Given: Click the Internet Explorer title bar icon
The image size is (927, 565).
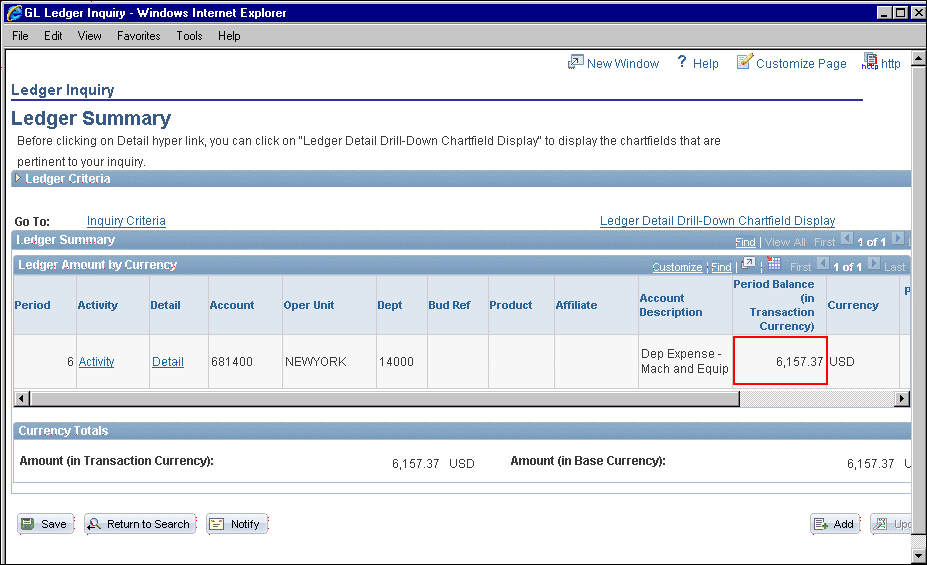Looking at the screenshot, I should [x=14, y=13].
